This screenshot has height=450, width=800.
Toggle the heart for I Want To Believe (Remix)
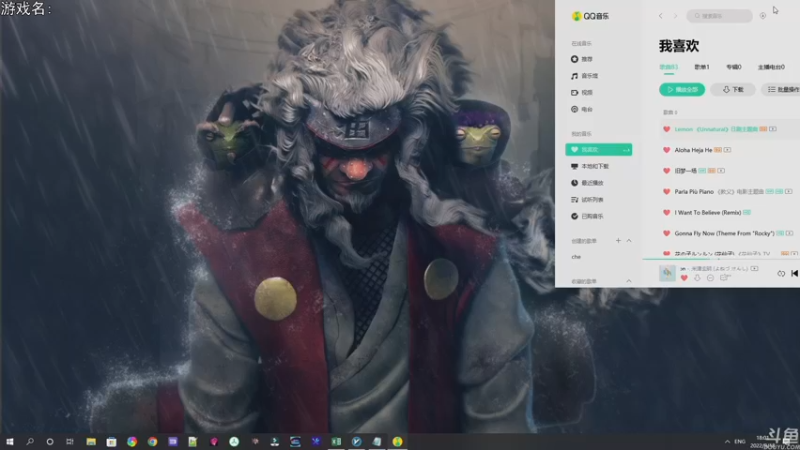coord(666,212)
